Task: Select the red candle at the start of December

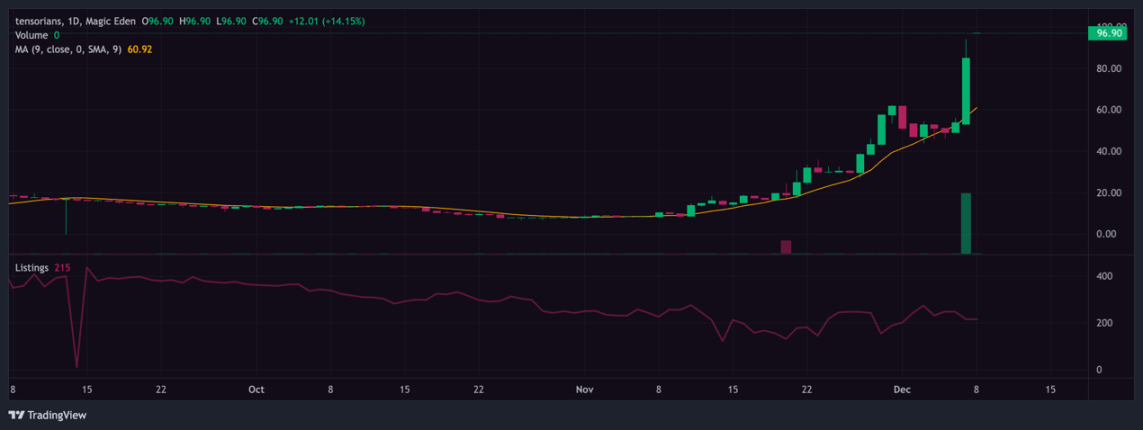Action: point(902,117)
